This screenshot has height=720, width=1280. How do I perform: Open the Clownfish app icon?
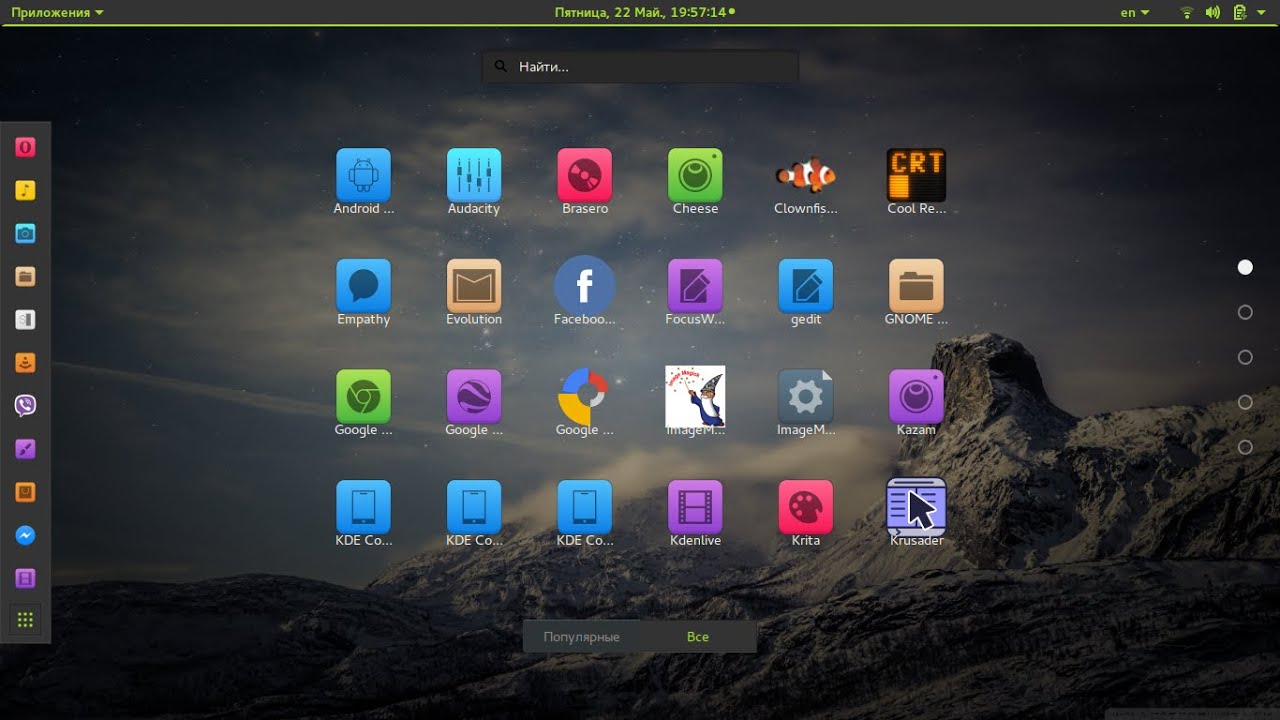coord(805,175)
